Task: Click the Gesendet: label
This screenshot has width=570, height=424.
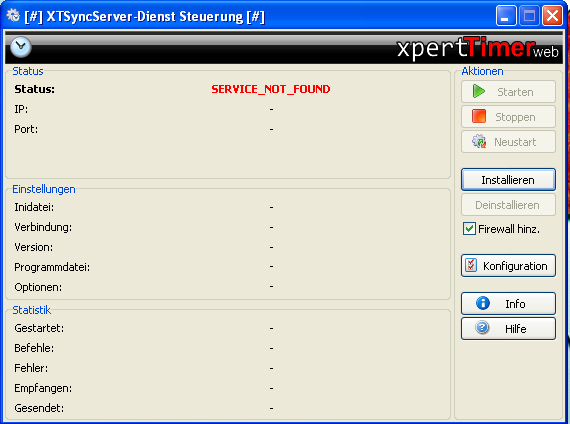Action: pos(39,408)
